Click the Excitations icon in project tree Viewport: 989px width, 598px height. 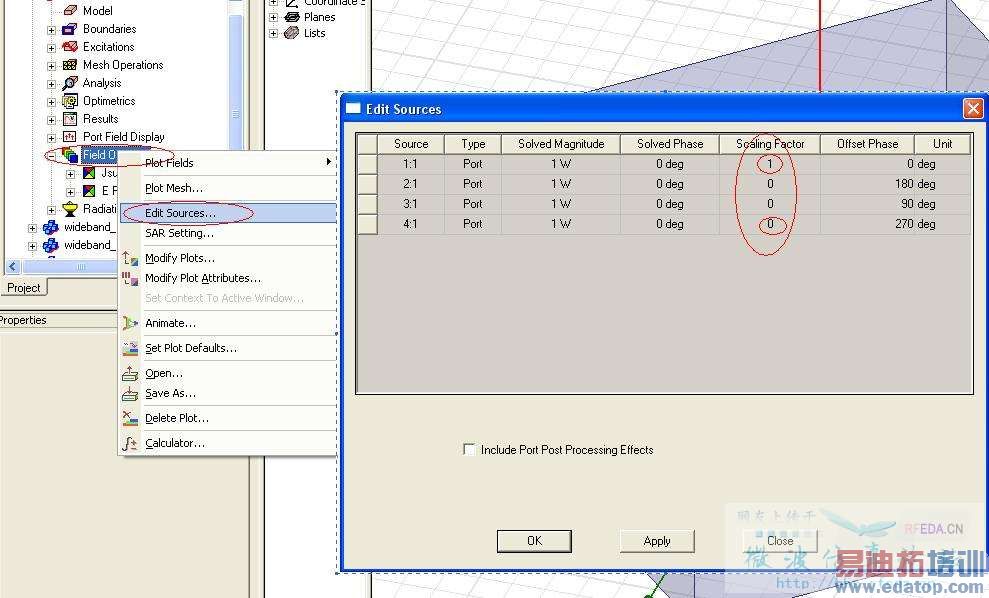pyautogui.click(x=70, y=47)
